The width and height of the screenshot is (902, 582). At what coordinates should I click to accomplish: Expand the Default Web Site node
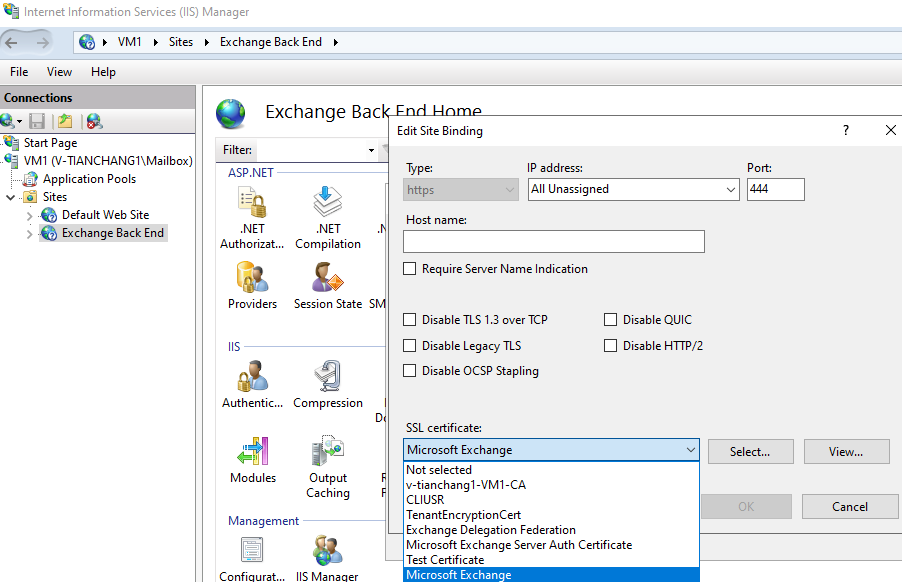point(29,216)
